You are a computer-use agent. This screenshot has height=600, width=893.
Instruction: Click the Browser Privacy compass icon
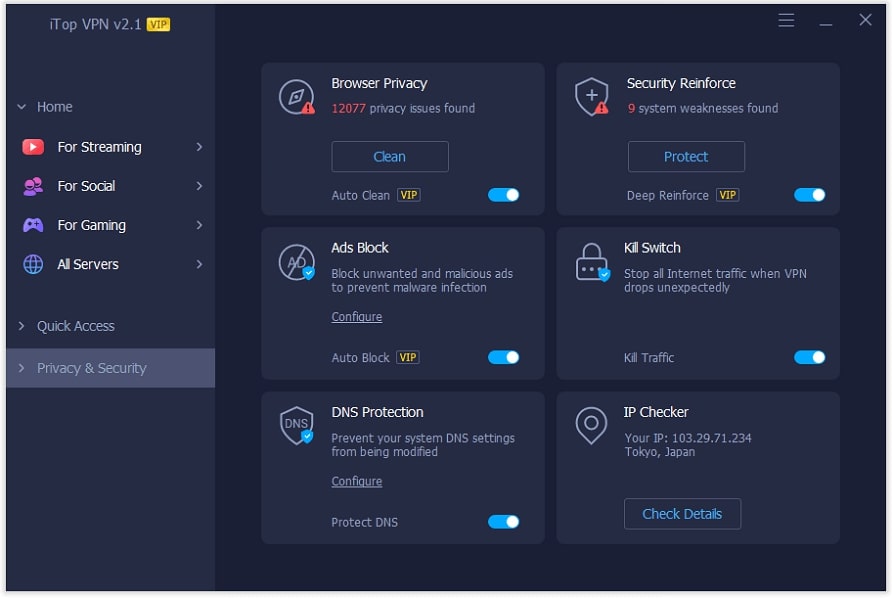(296, 97)
